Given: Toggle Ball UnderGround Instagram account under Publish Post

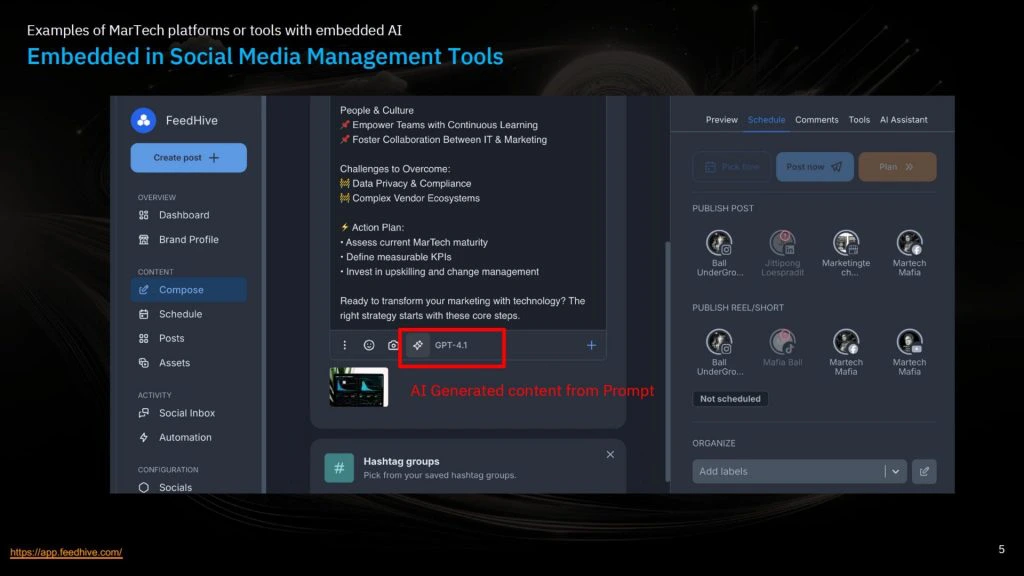Looking at the screenshot, I should pos(719,243).
